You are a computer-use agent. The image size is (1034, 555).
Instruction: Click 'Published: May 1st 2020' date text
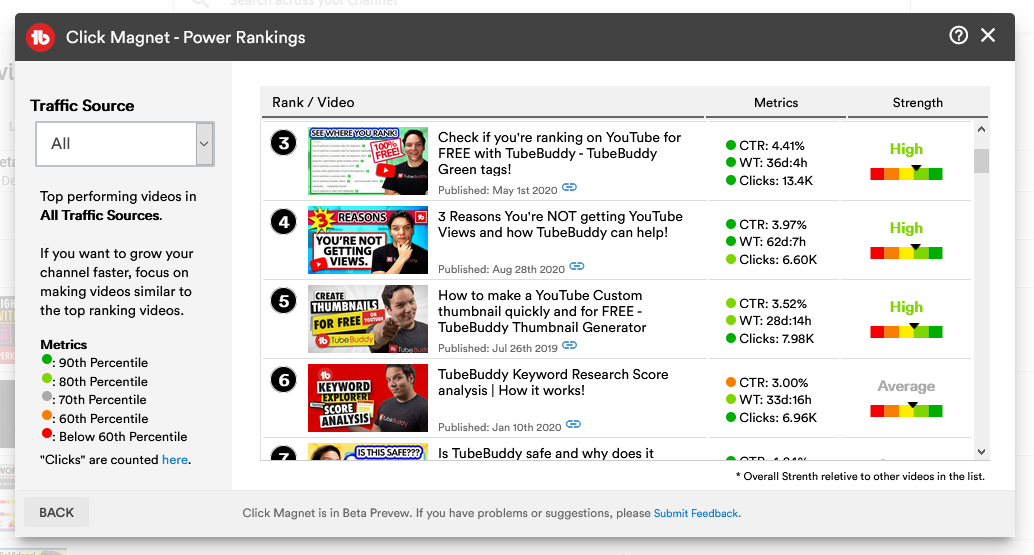pos(498,190)
